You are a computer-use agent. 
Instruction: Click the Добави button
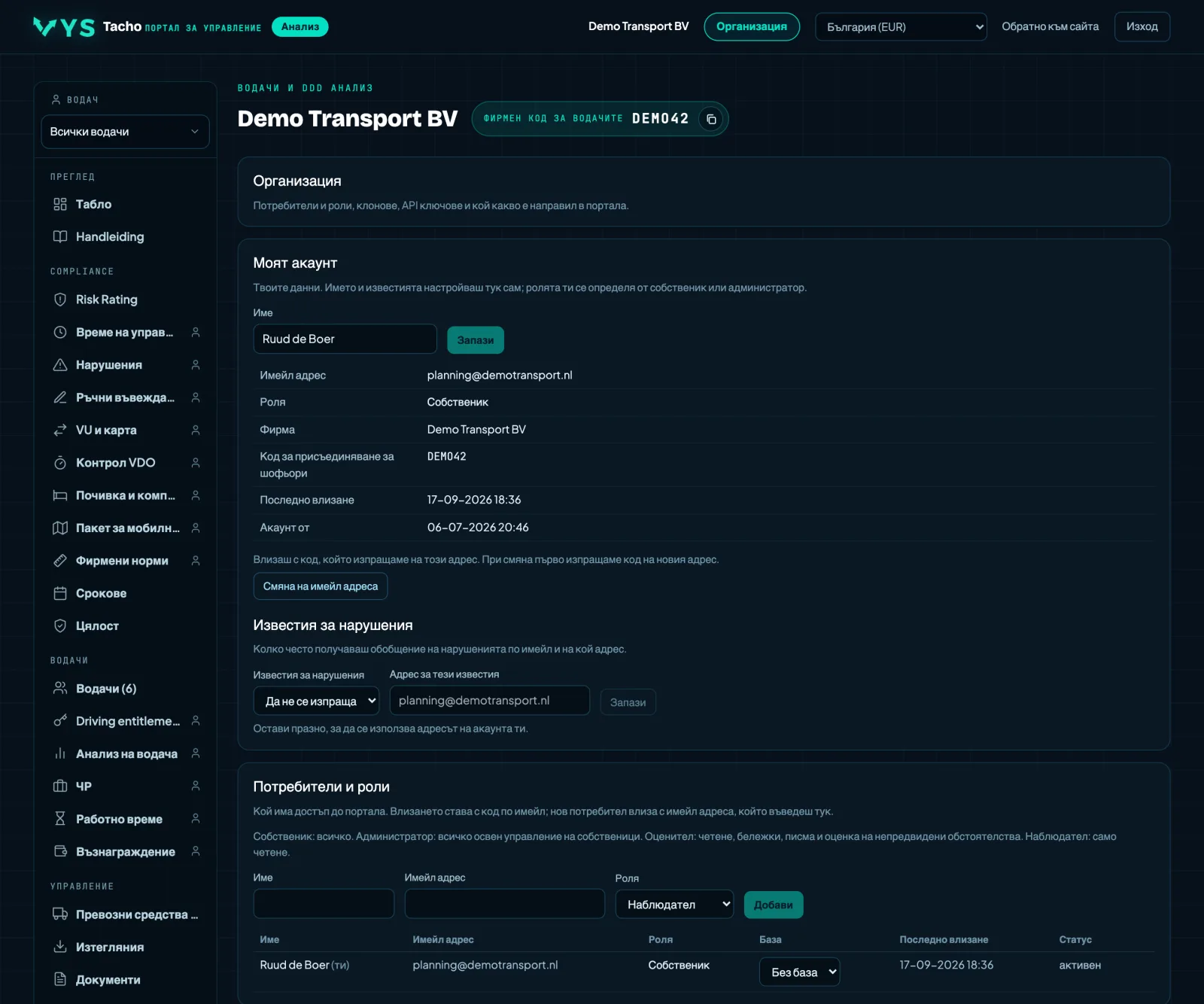774,905
